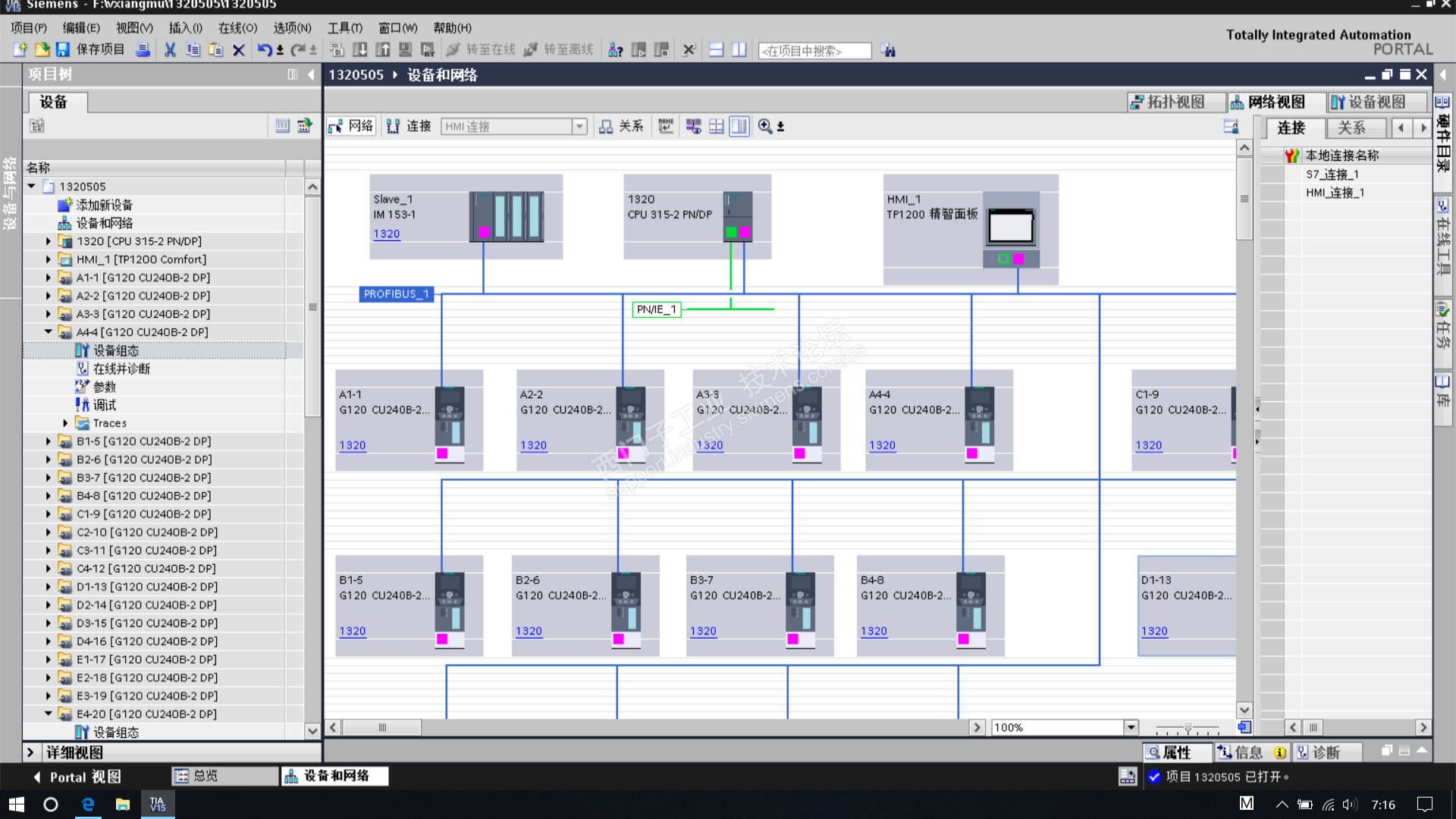Click the 1320 link under Slave_1

(386, 234)
